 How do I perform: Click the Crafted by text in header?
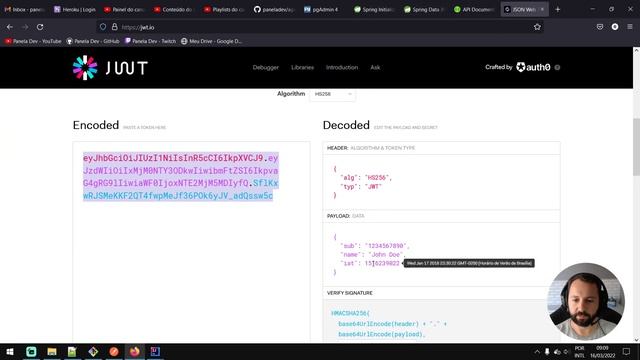[x=498, y=67]
